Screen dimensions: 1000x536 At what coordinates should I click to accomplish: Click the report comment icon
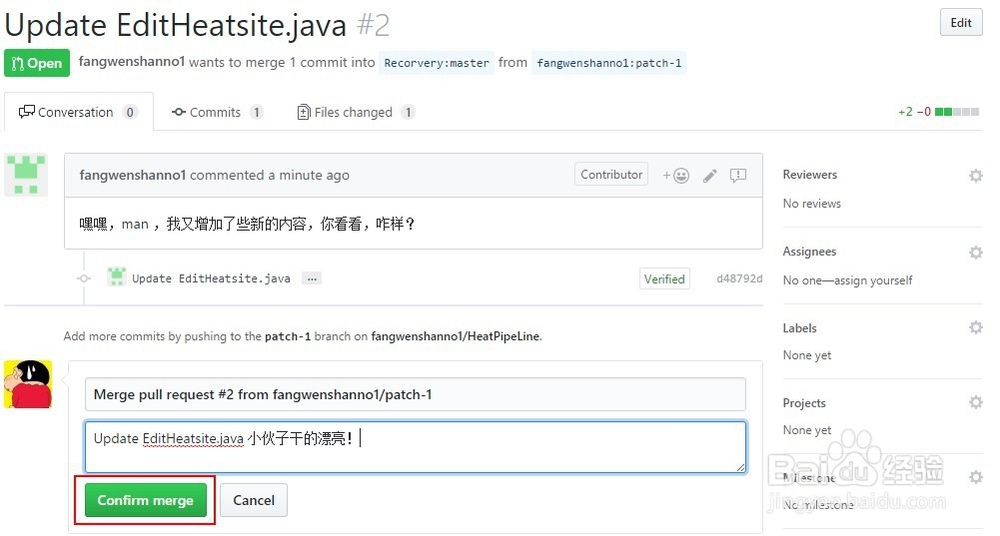[738, 175]
